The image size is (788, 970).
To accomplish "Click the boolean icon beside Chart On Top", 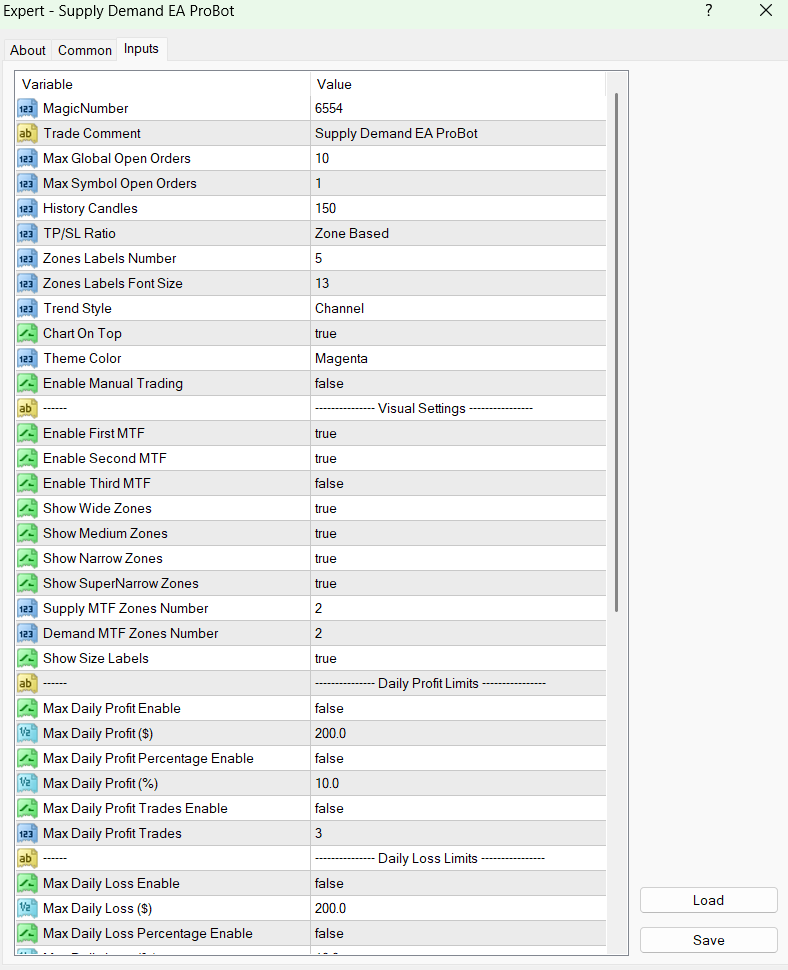I will pos(27,333).
